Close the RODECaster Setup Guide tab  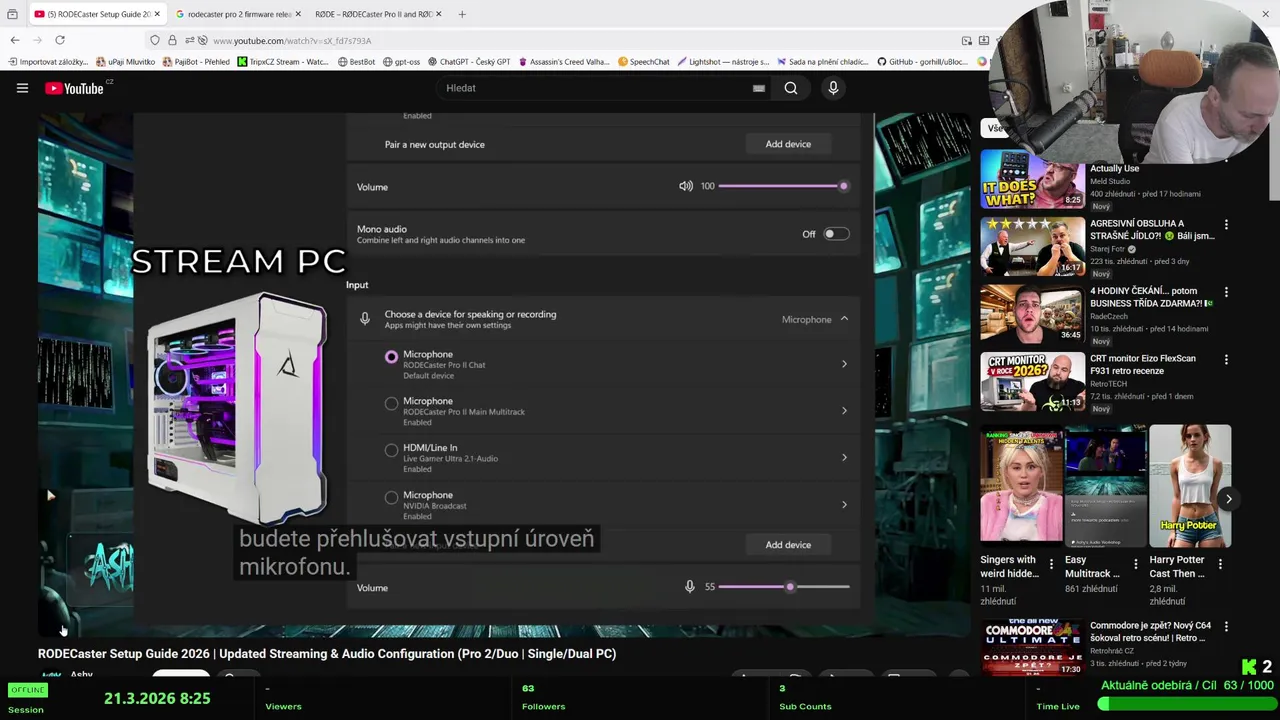[x=157, y=14]
